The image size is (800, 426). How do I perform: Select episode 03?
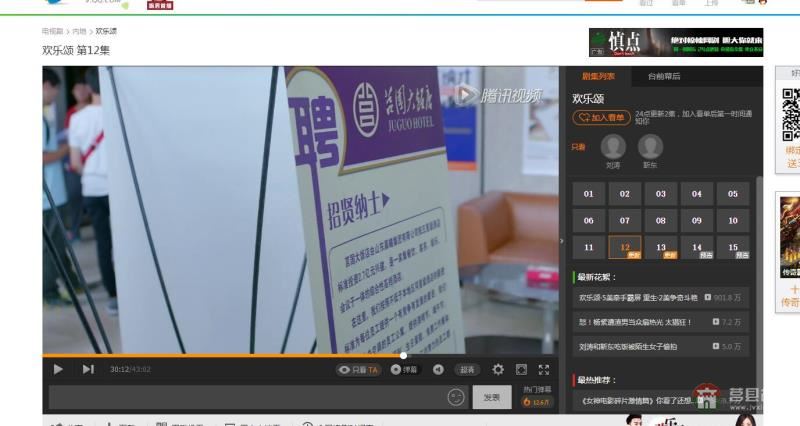pyautogui.click(x=661, y=194)
